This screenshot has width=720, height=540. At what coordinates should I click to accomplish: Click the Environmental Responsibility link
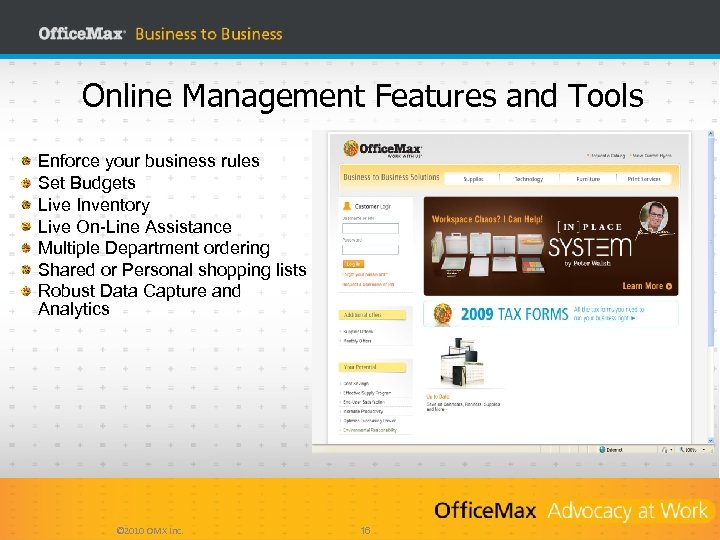[x=370, y=430]
